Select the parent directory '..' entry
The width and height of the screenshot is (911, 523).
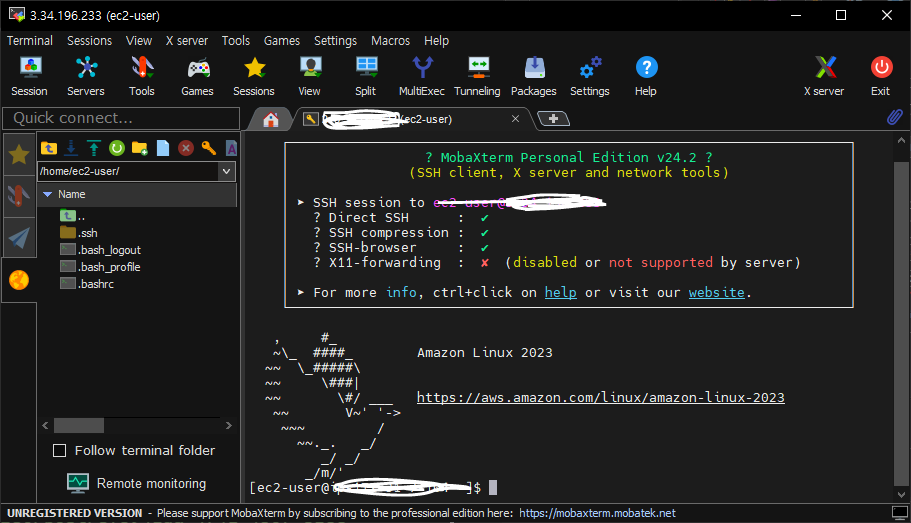[x=73, y=216]
